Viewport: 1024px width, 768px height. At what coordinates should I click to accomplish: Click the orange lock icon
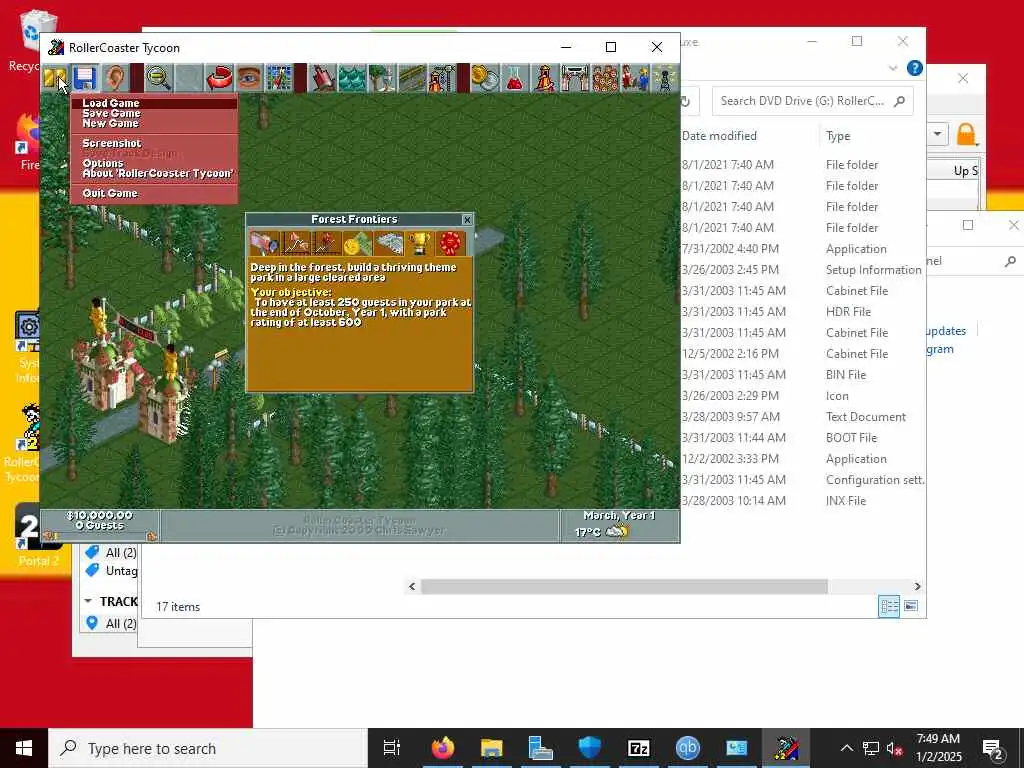tap(966, 135)
